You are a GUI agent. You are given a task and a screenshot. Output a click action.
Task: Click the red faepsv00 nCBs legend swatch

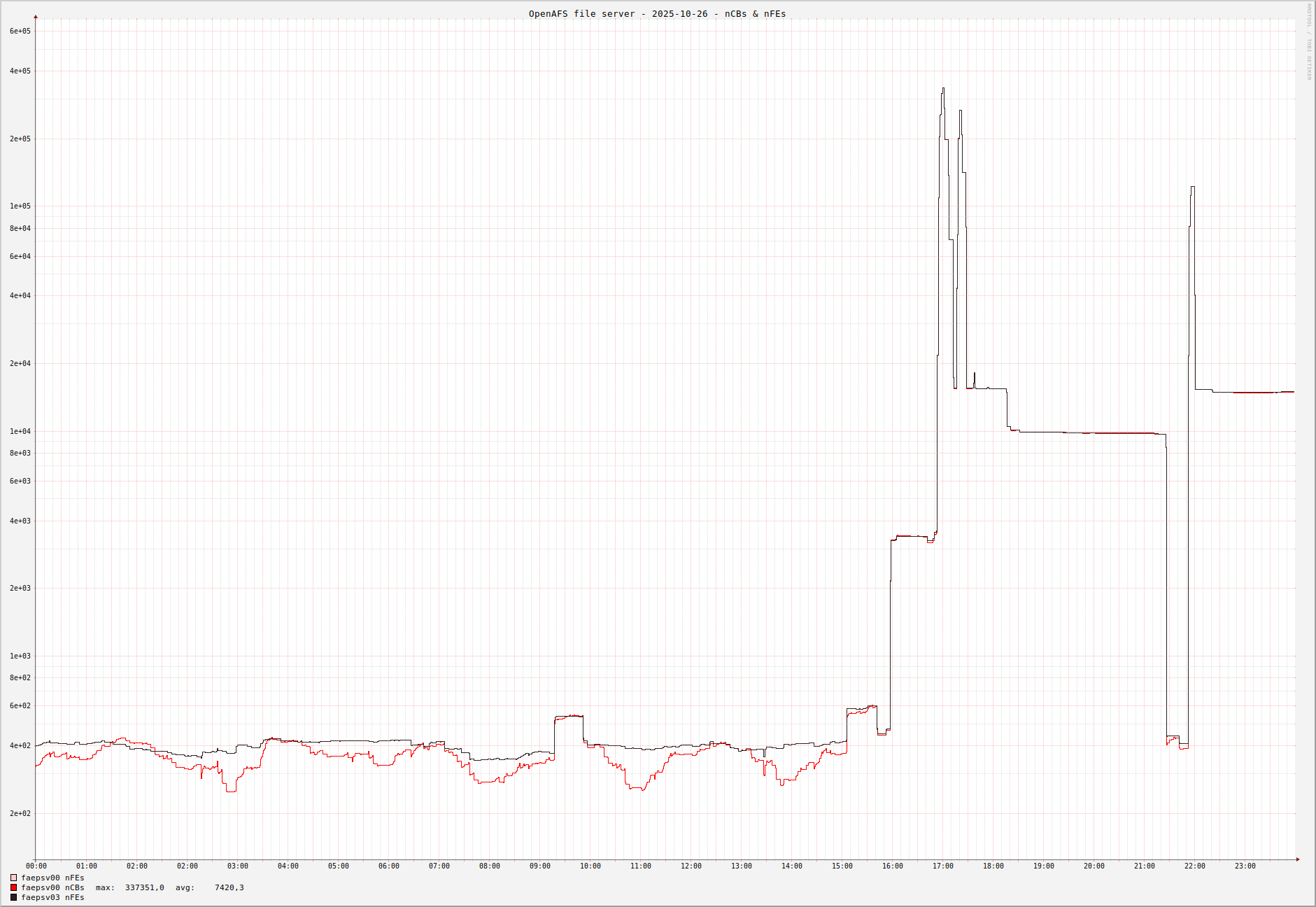(x=13, y=887)
